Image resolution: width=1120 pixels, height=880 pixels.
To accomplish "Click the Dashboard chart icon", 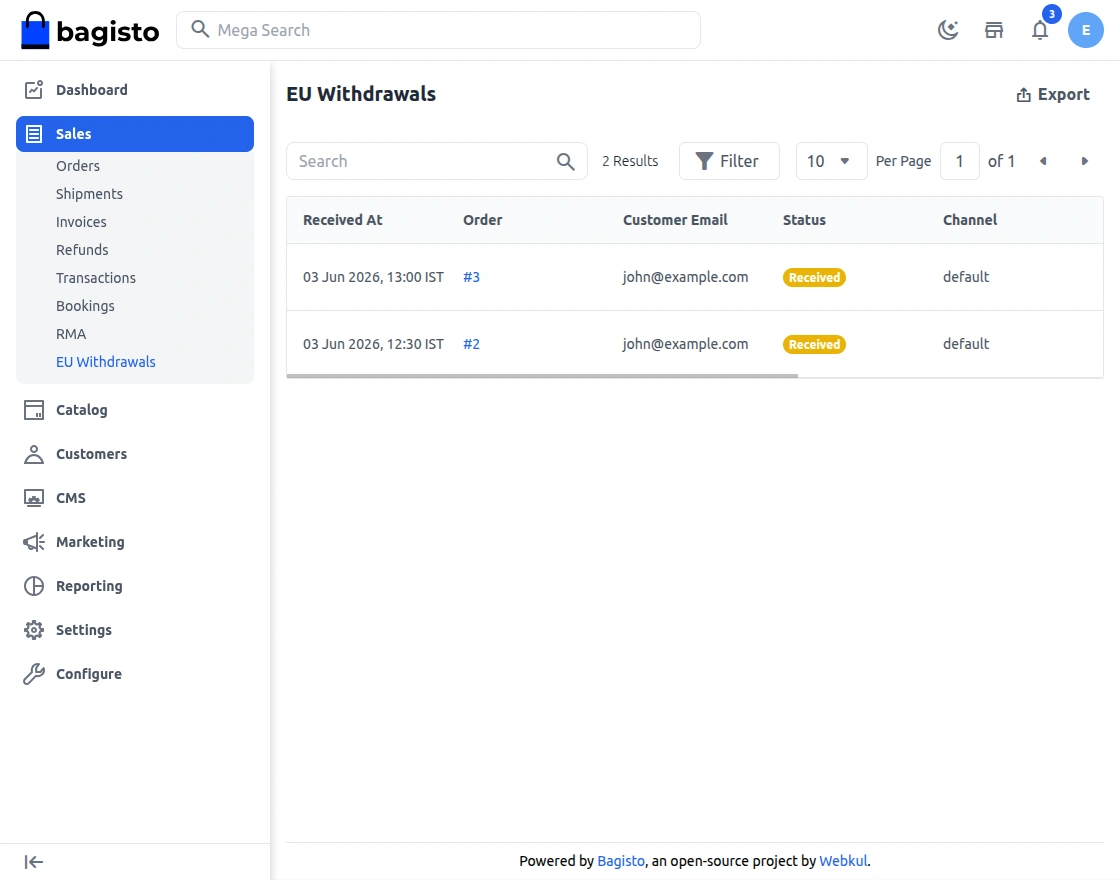I will pos(34,90).
